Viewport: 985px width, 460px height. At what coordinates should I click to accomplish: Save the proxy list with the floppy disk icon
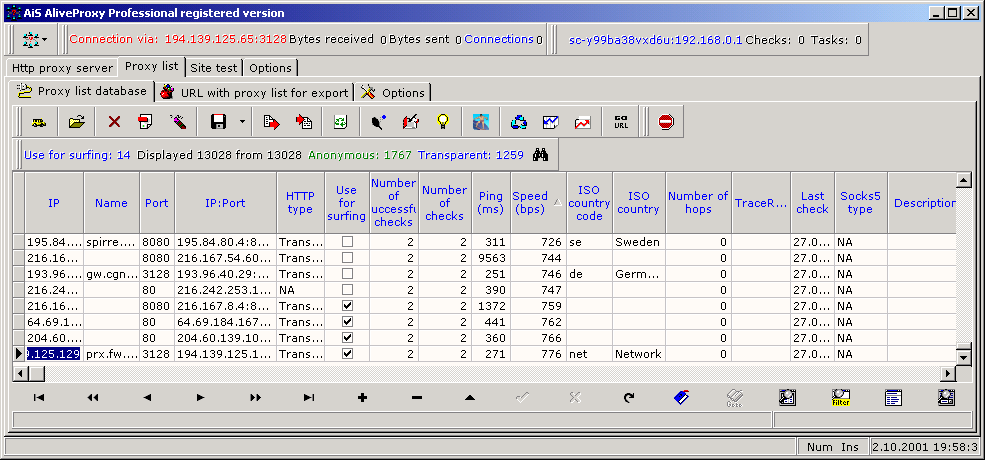click(218, 122)
